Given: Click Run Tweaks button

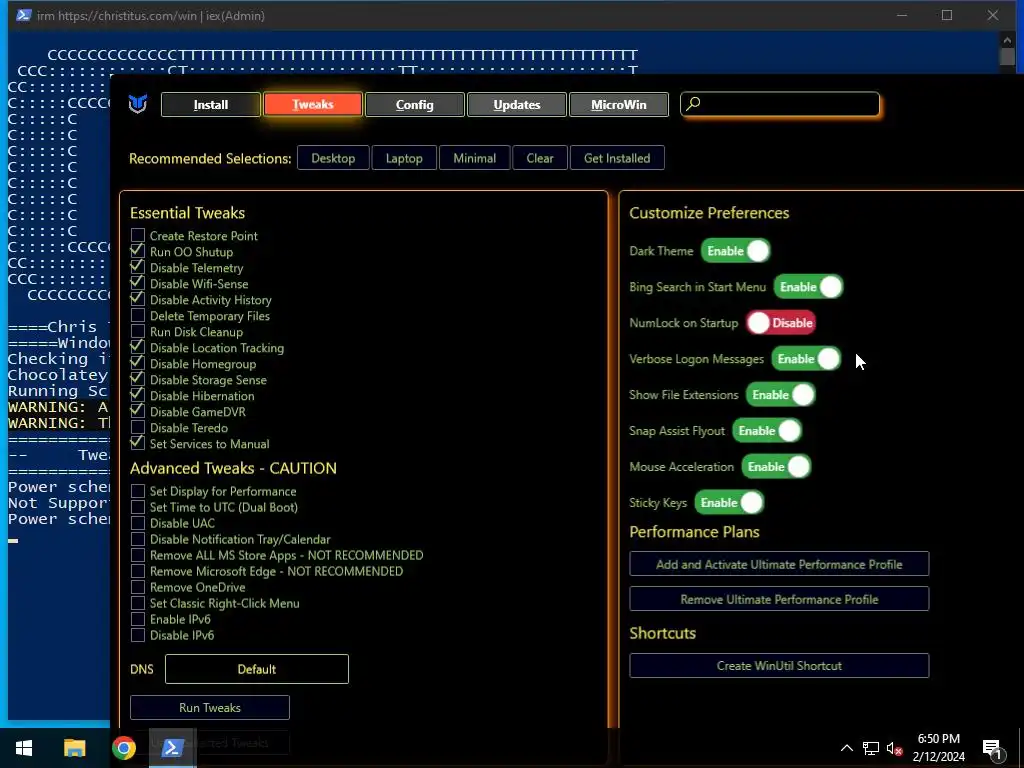Looking at the screenshot, I should [210, 707].
